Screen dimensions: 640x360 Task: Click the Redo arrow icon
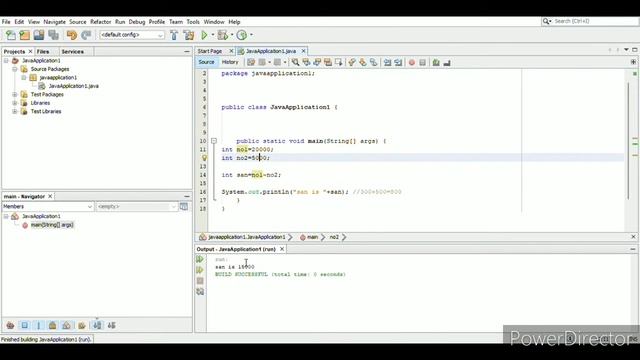pos(86,35)
